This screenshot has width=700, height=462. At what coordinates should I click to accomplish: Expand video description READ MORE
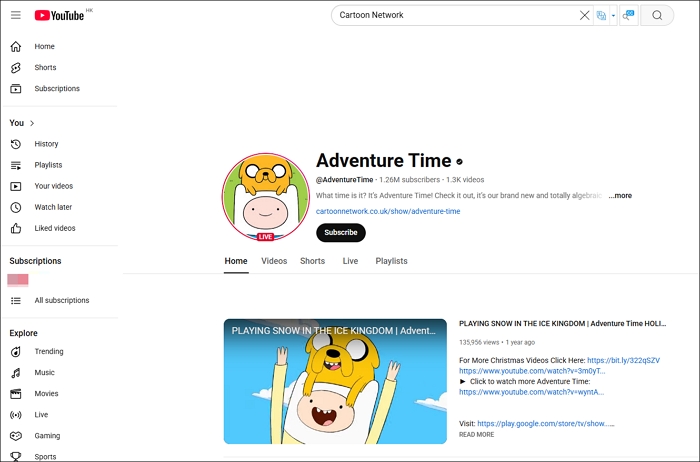point(476,434)
